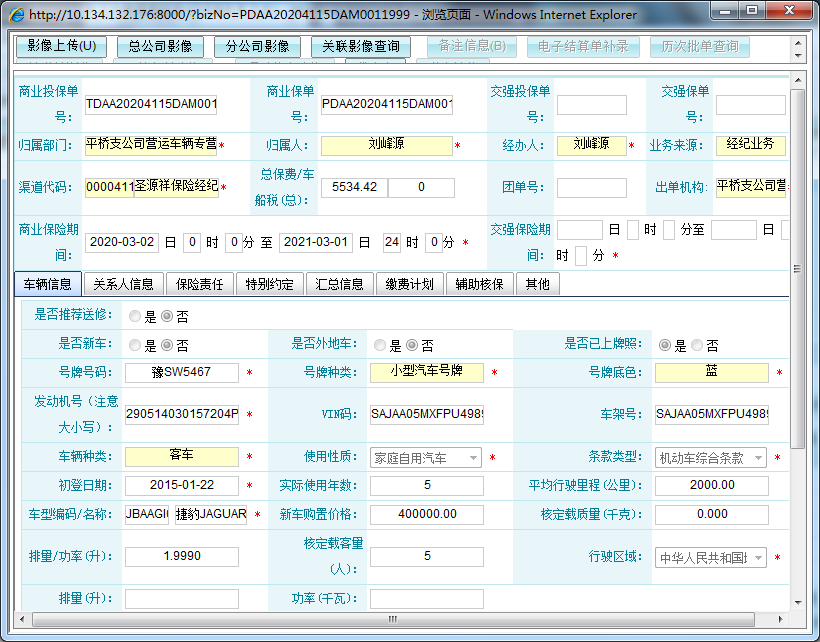The width and height of the screenshot is (820, 642).
Task: Expand the 条款类型 dropdown
Action: coord(711,458)
